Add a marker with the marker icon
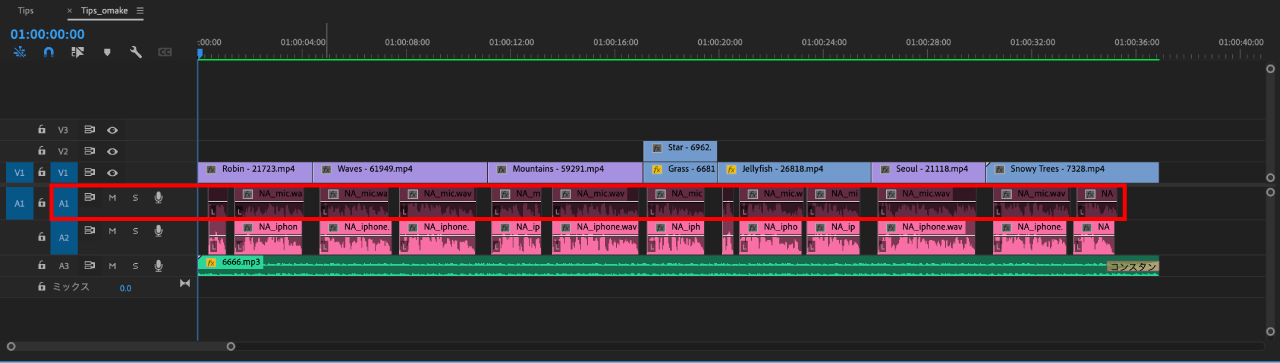This screenshot has width=1280, height=363. click(107, 52)
